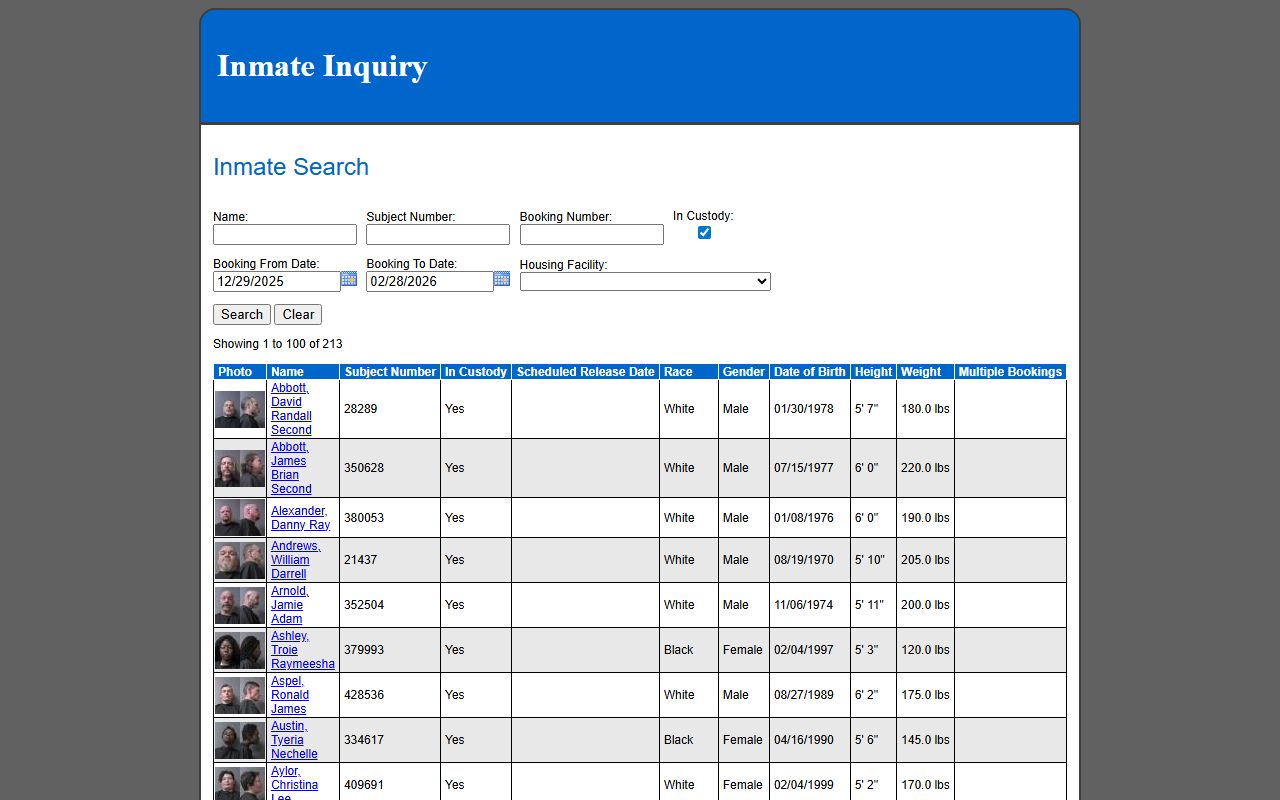
Task: Click the Inmate Inquiry page title
Action: coord(322,66)
